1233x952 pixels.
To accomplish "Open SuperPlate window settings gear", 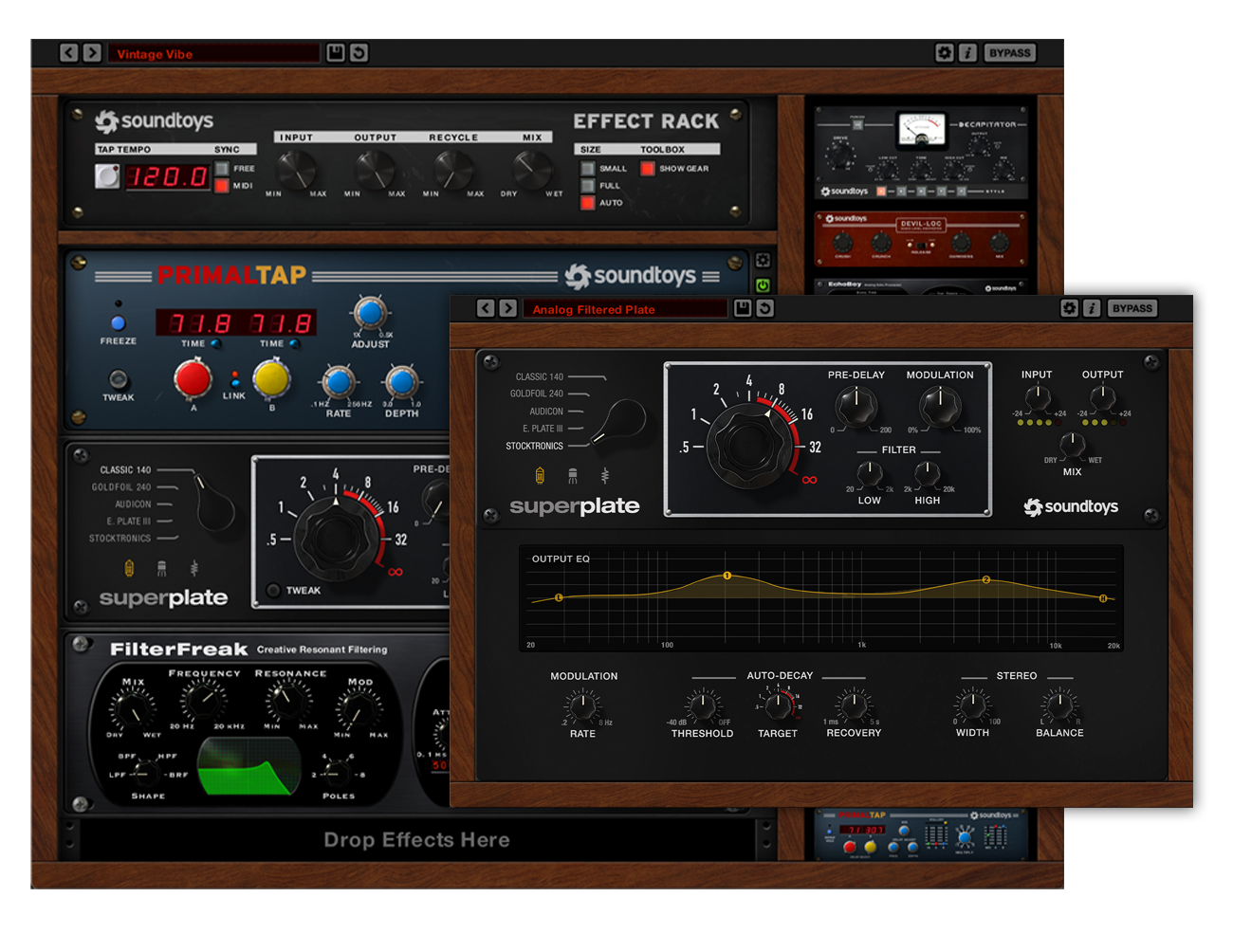I will (x=1069, y=308).
